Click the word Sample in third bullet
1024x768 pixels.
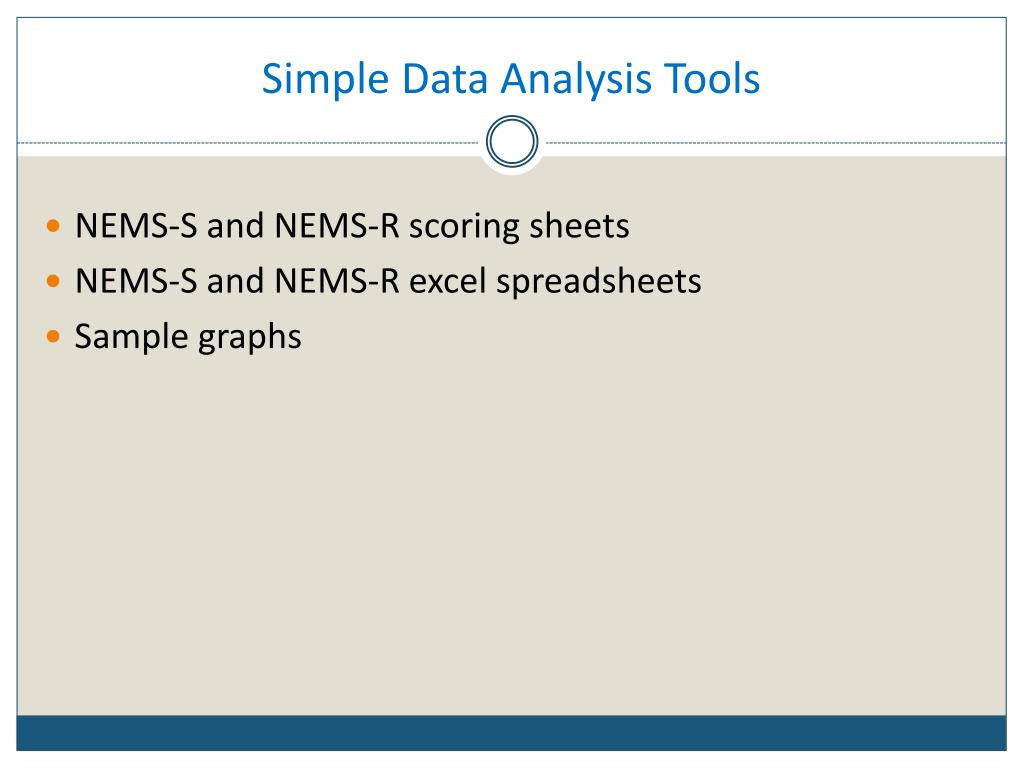click(x=126, y=337)
